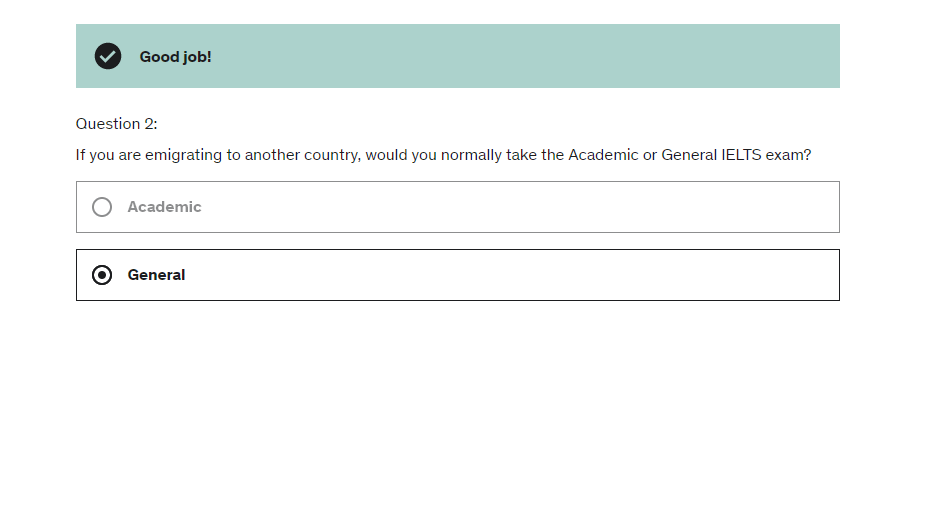
Task: Click the "General" answer label
Action: [x=156, y=275]
